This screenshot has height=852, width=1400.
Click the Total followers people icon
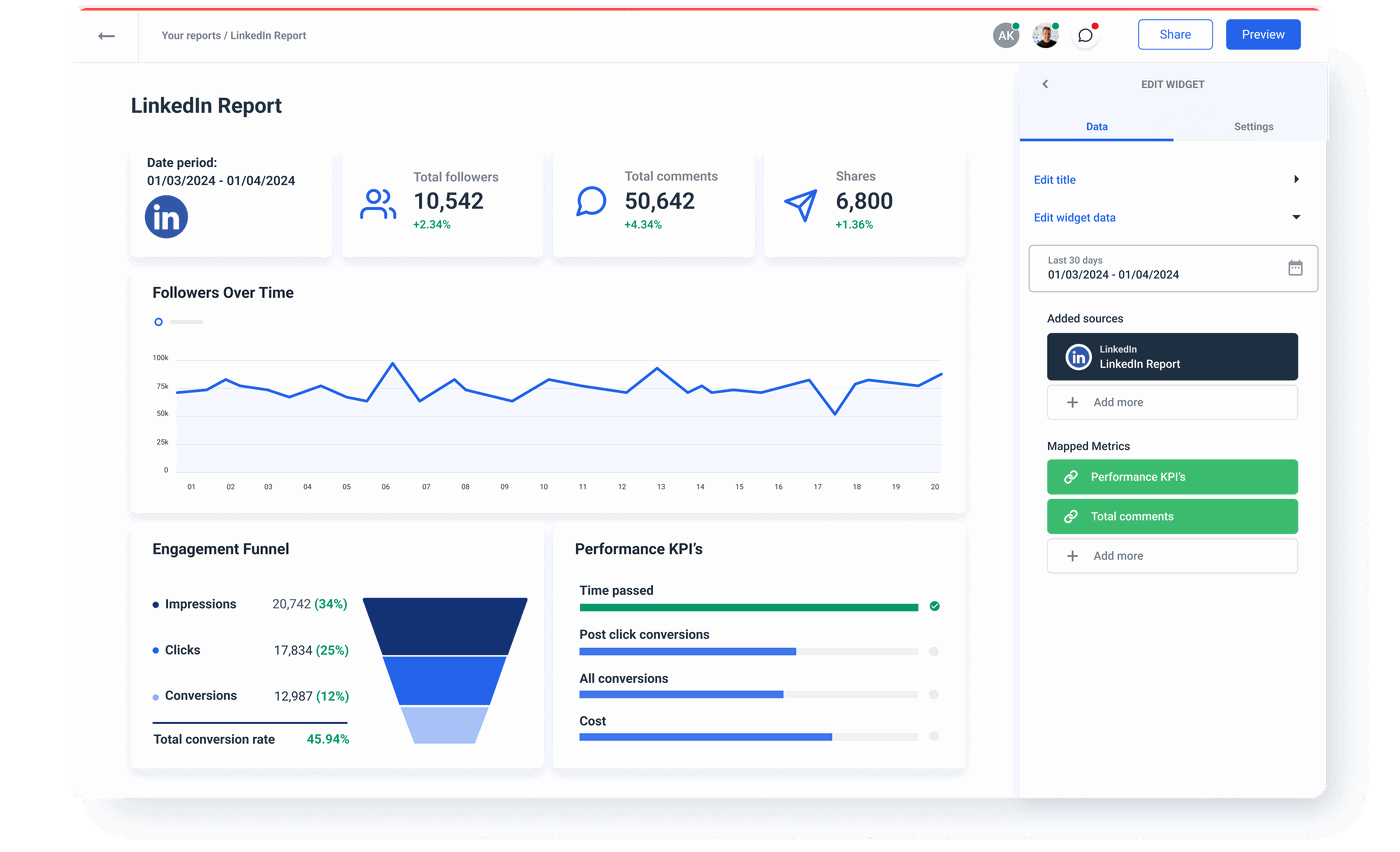tap(378, 204)
